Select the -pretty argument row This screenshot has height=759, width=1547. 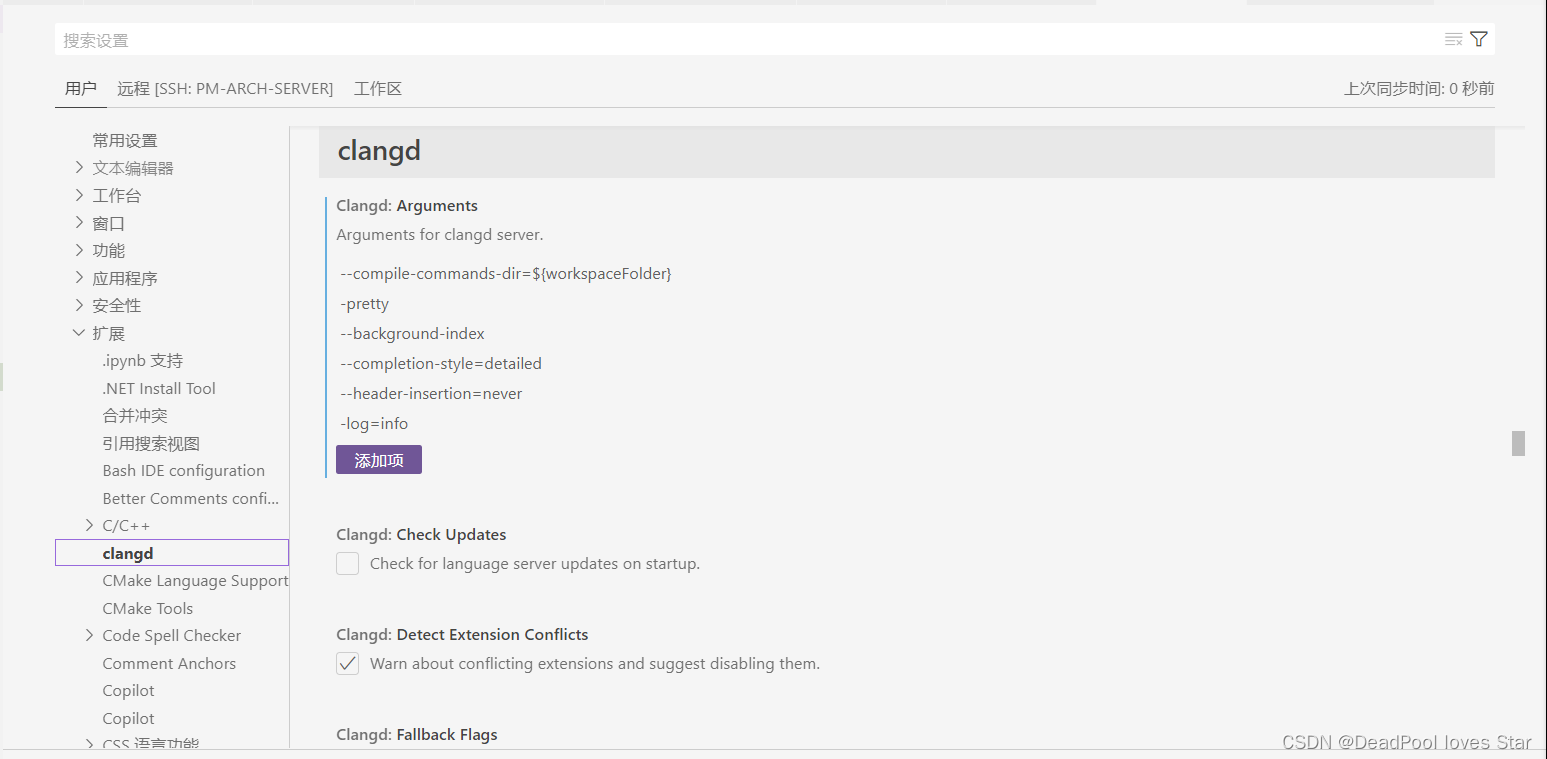point(365,304)
